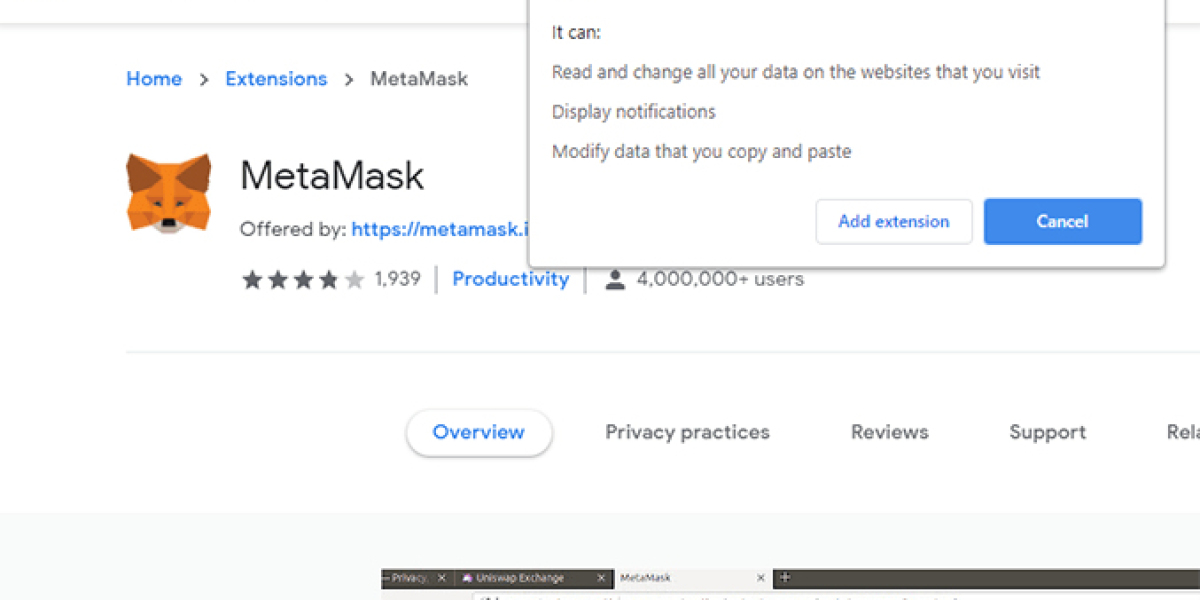
Task: Close the Uniswap Exchange tab
Action: pos(602,577)
